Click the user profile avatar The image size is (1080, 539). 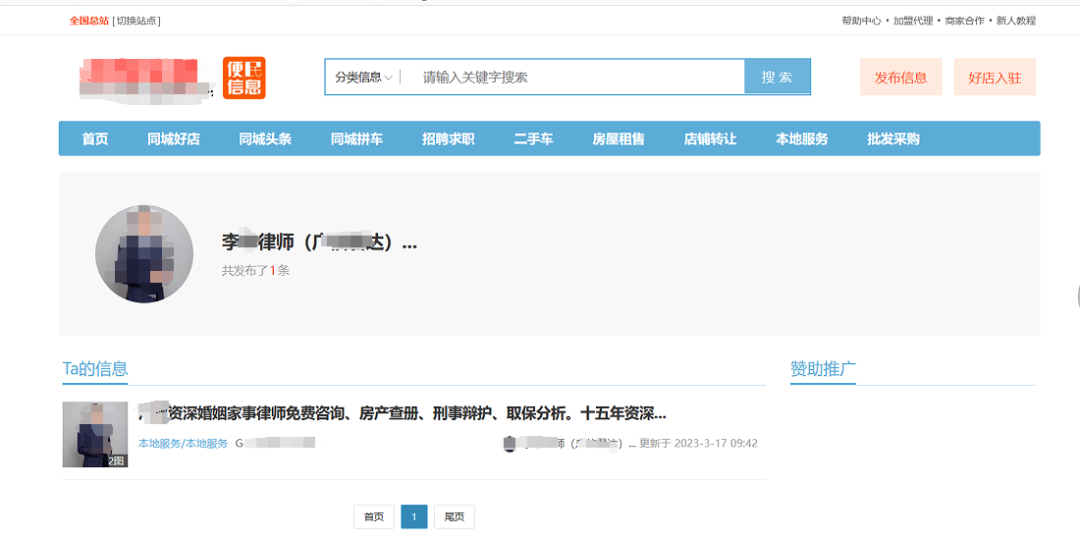click(x=144, y=254)
